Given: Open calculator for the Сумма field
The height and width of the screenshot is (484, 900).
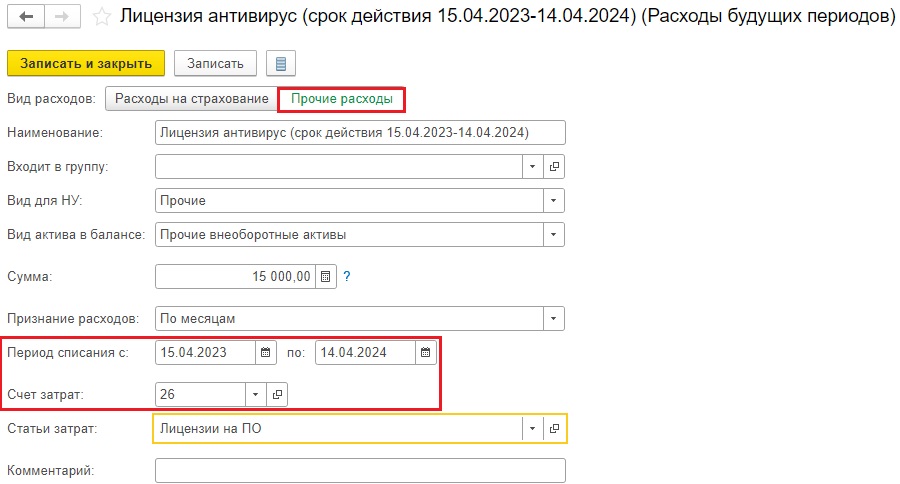Looking at the screenshot, I should pos(325,277).
